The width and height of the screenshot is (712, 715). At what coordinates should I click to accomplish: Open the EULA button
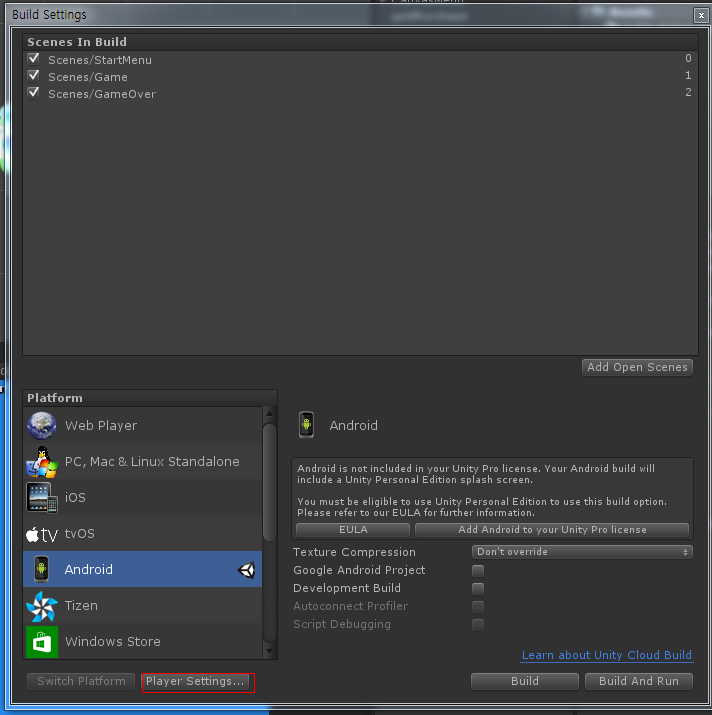(353, 529)
